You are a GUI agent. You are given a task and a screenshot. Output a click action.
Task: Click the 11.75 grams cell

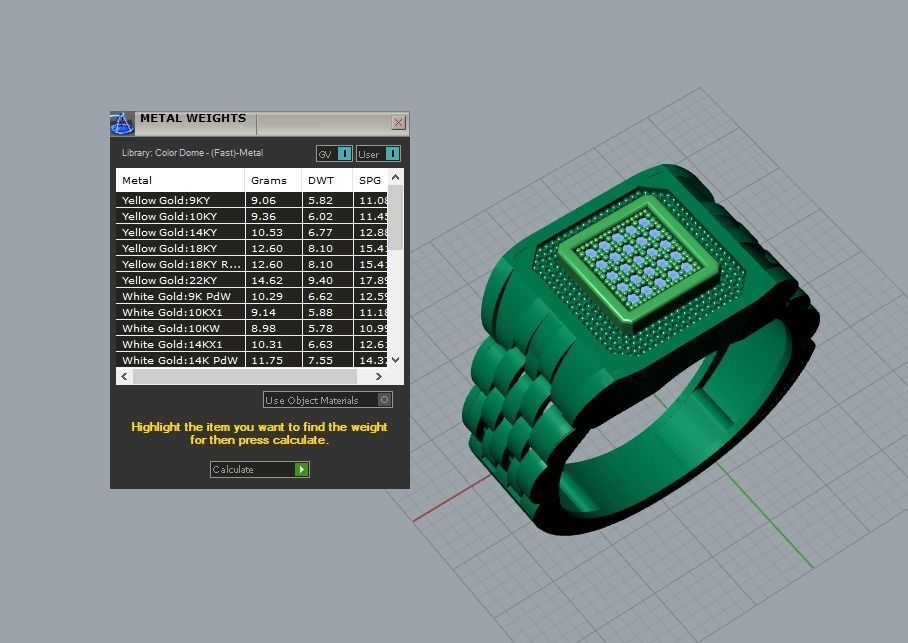pos(273,360)
